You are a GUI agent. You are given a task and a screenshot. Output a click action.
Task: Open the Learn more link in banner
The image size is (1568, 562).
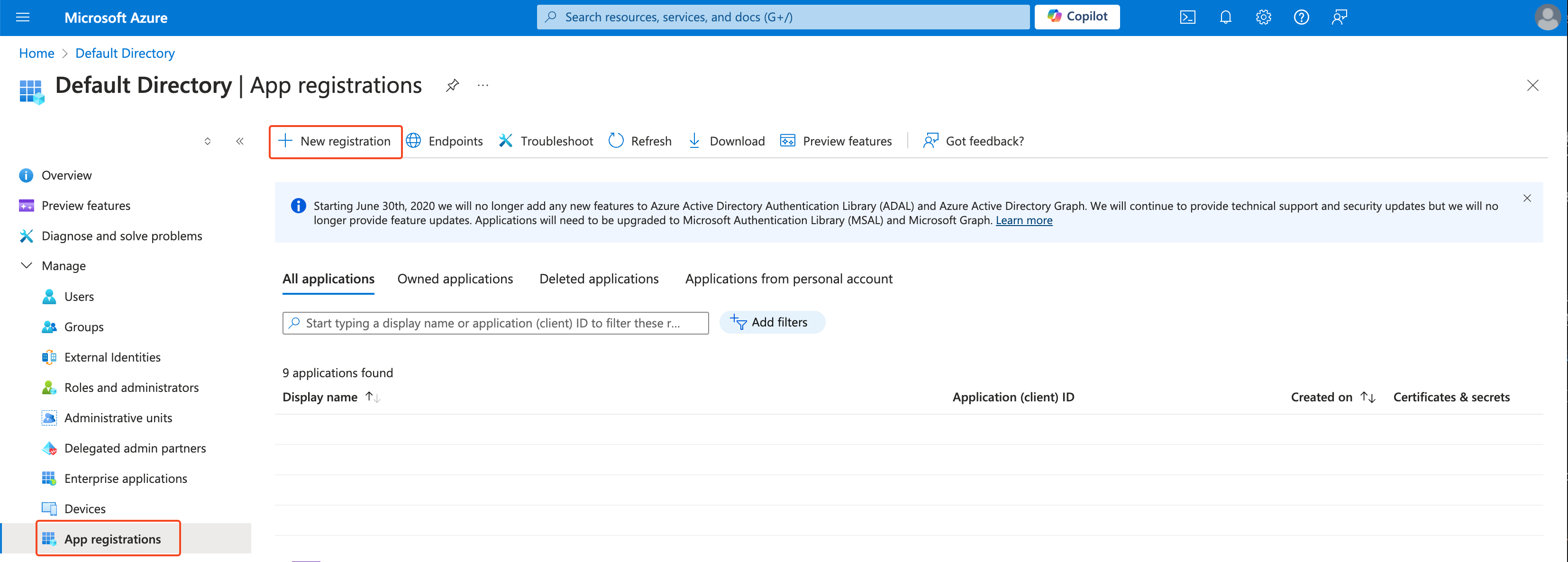(1023, 221)
